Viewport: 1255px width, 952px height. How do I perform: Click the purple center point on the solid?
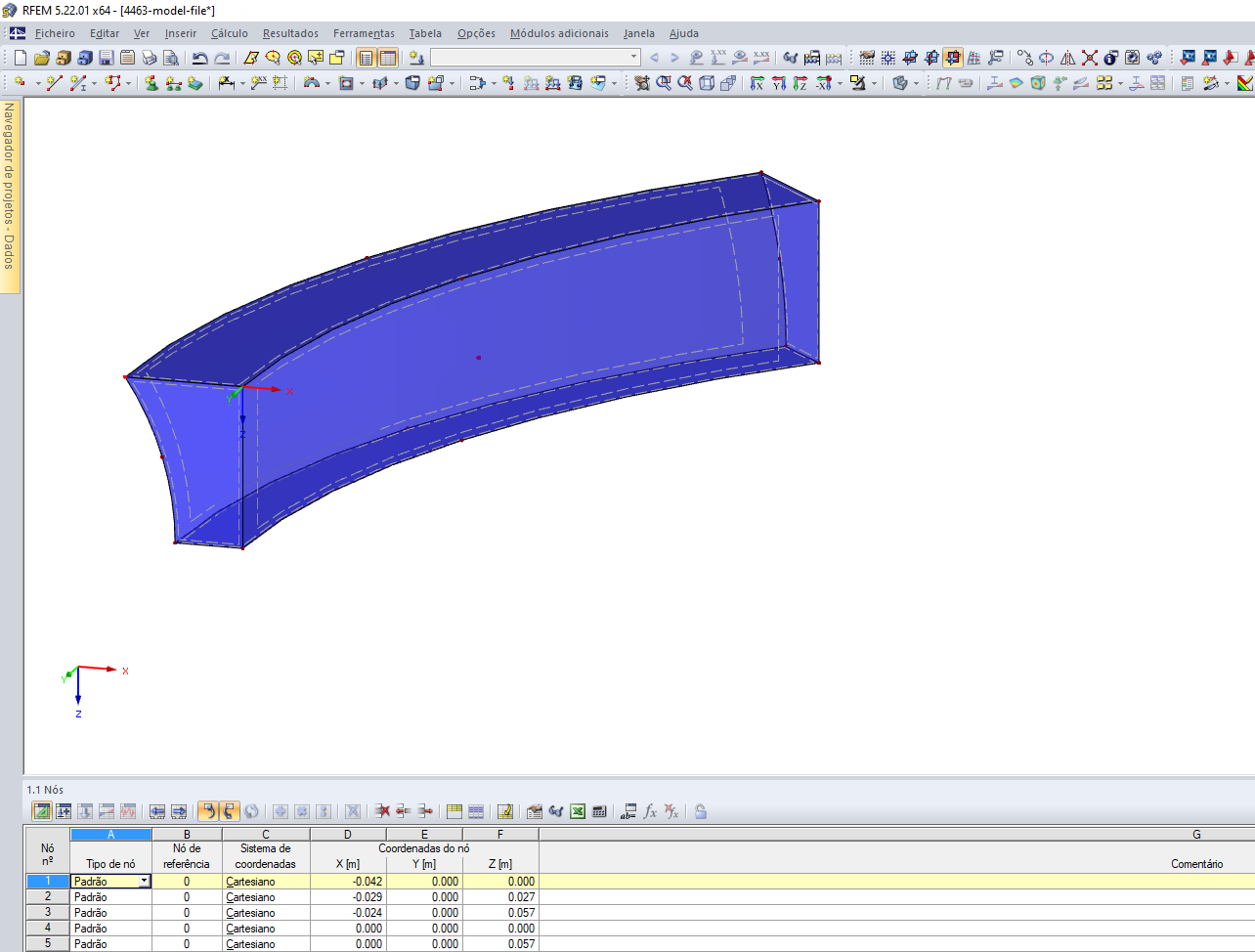tap(478, 358)
